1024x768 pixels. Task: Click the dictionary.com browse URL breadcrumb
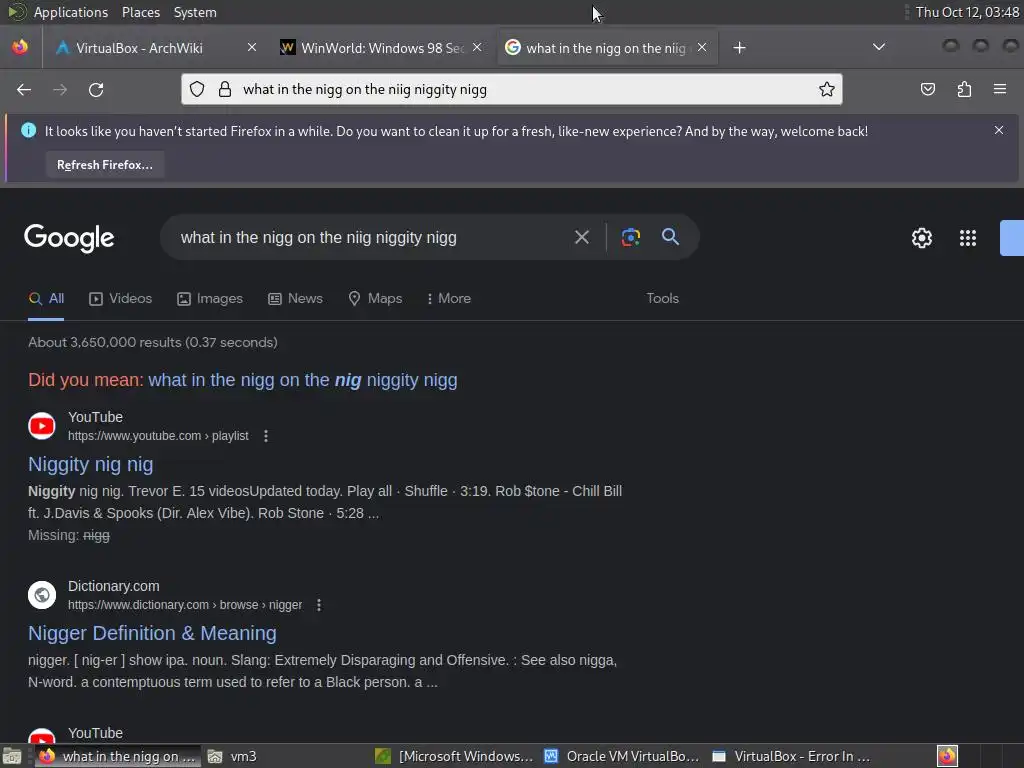click(x=185, y=605)
